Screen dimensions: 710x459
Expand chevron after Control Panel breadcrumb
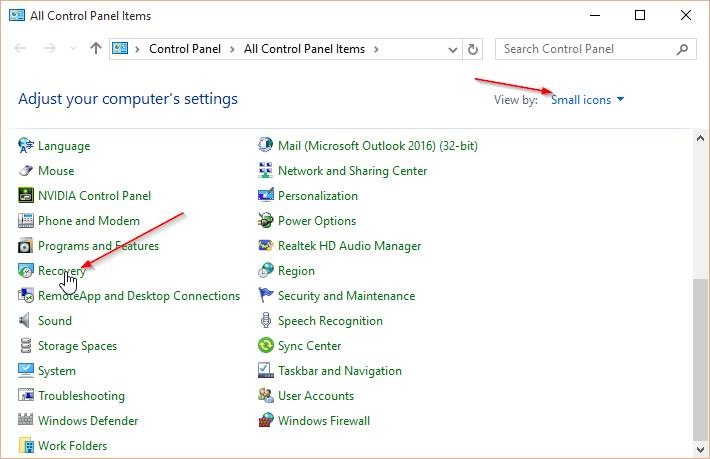click(232, 49)
